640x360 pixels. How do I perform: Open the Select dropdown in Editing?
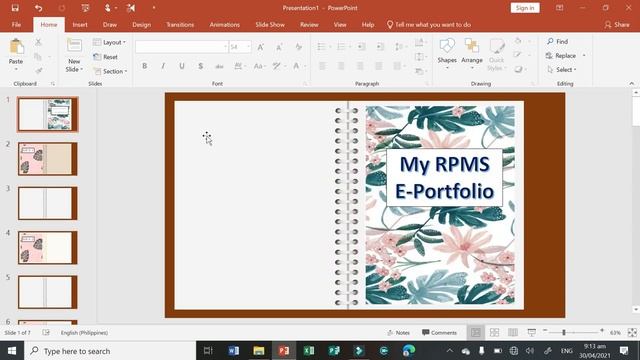pyautogui.click(x=561, y=70)
